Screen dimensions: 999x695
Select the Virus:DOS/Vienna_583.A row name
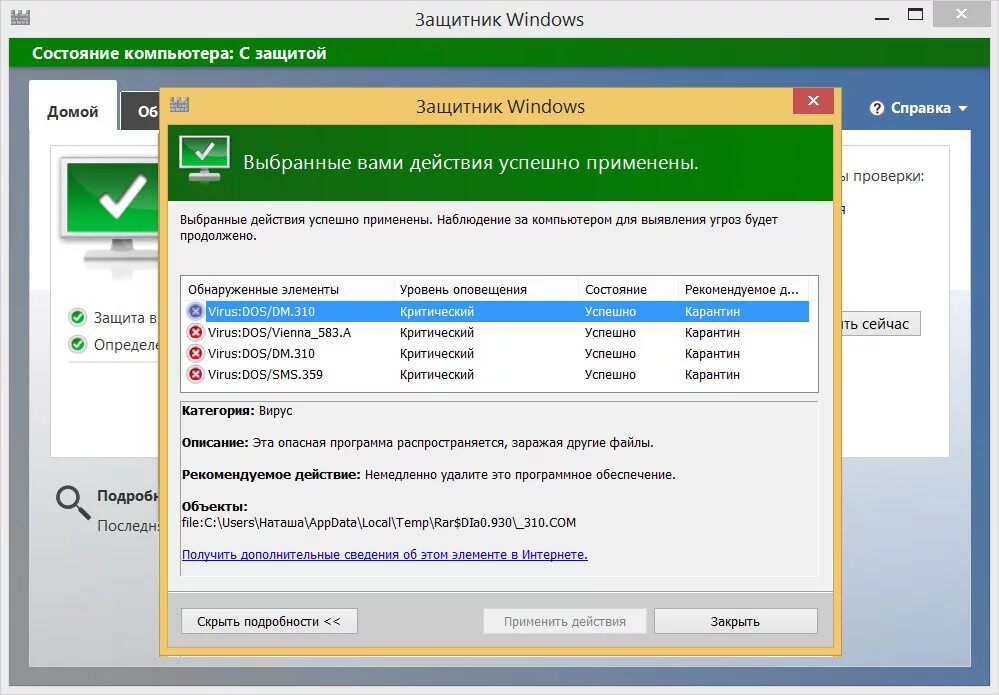[279, 333]
